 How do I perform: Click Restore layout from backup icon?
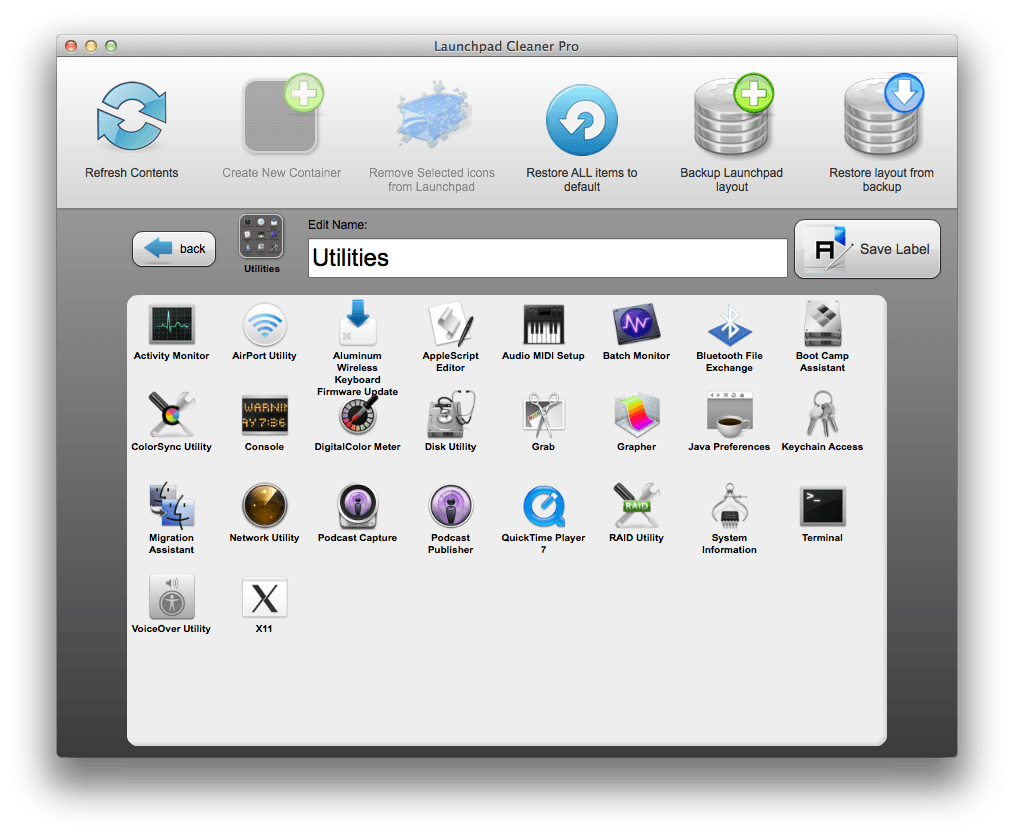tap(882, 115)
